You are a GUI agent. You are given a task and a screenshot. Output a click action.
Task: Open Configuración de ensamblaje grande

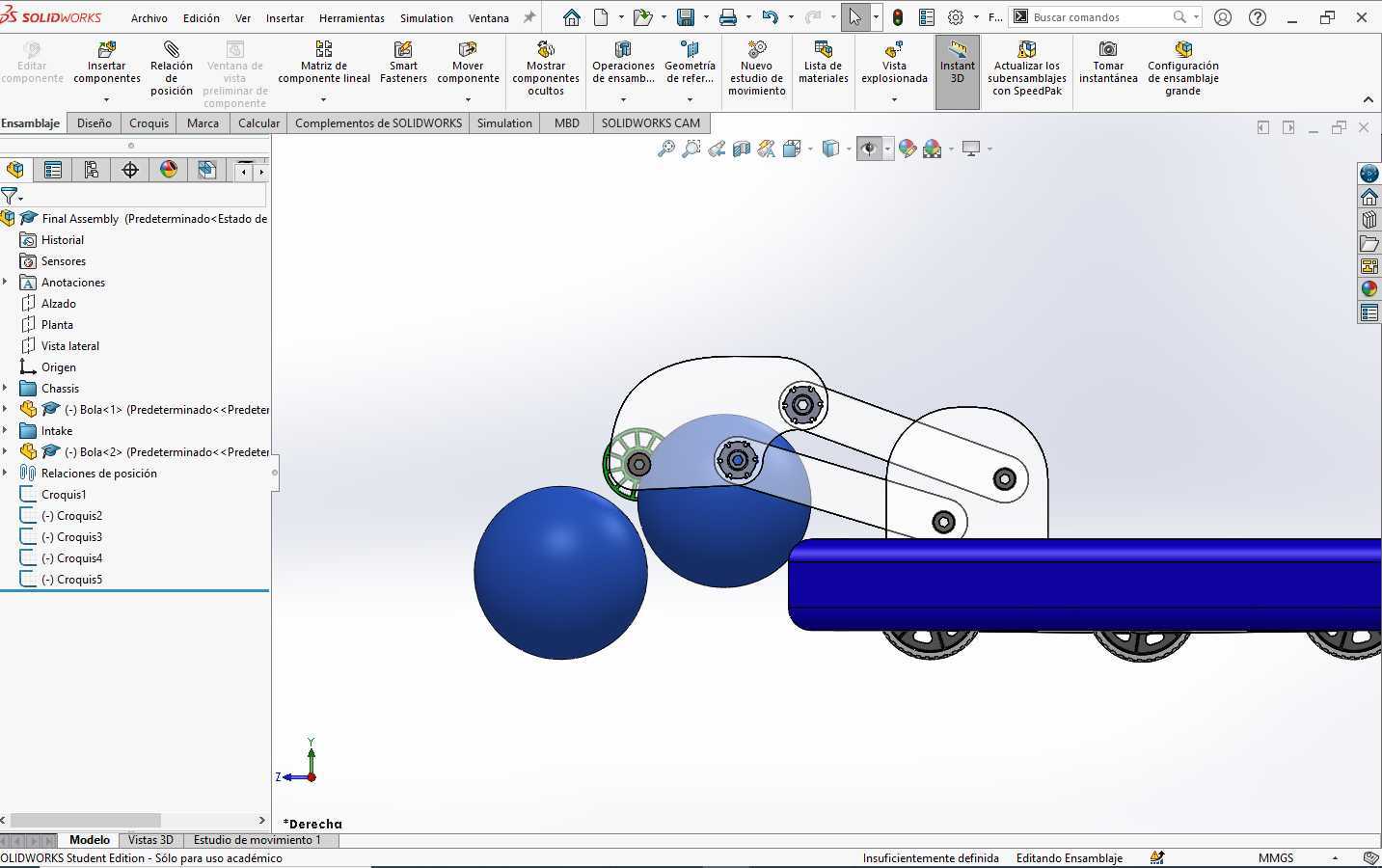click(1183, 68)
